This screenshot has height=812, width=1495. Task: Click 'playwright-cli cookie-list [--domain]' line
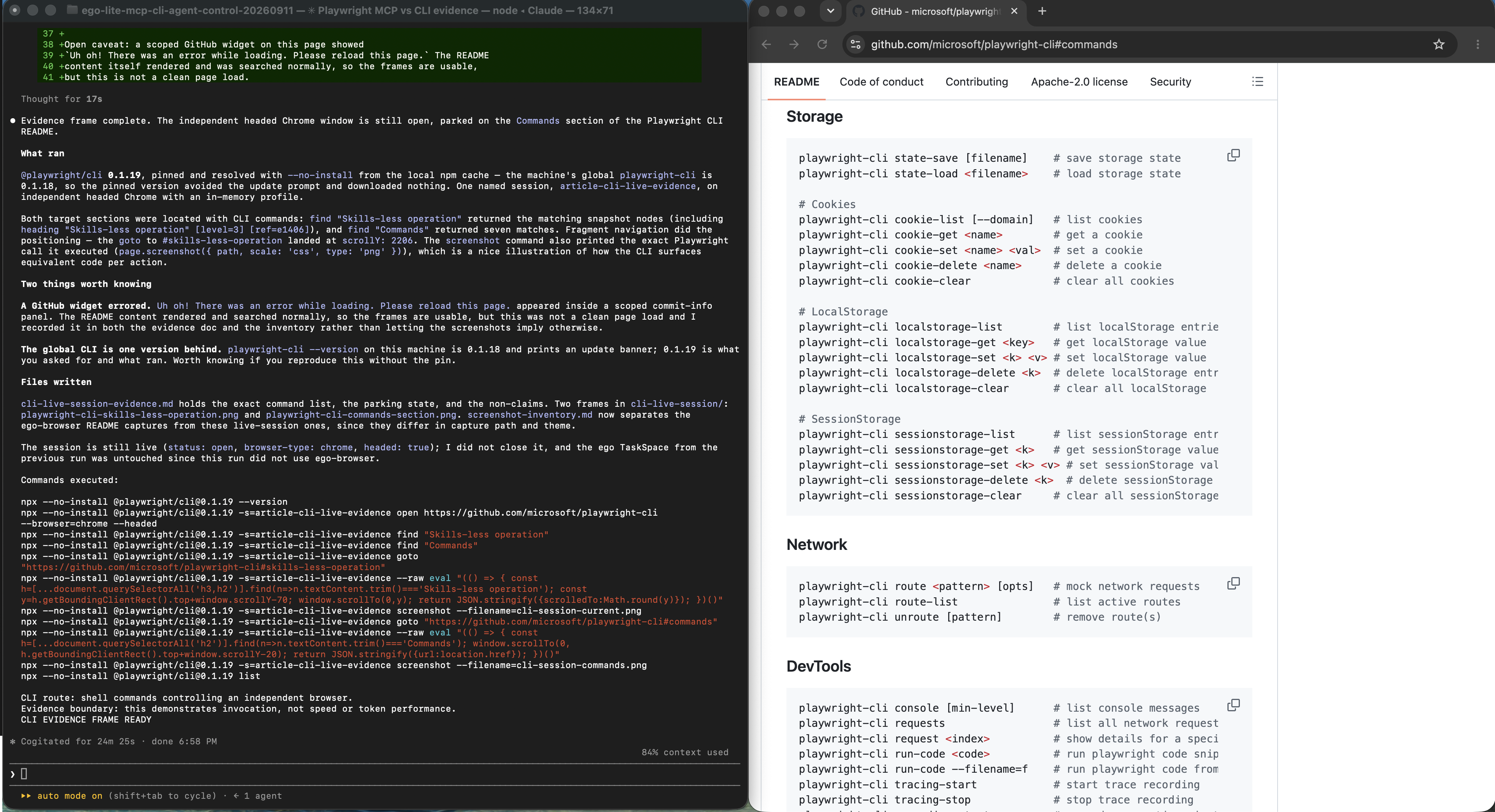pos(916,220)
